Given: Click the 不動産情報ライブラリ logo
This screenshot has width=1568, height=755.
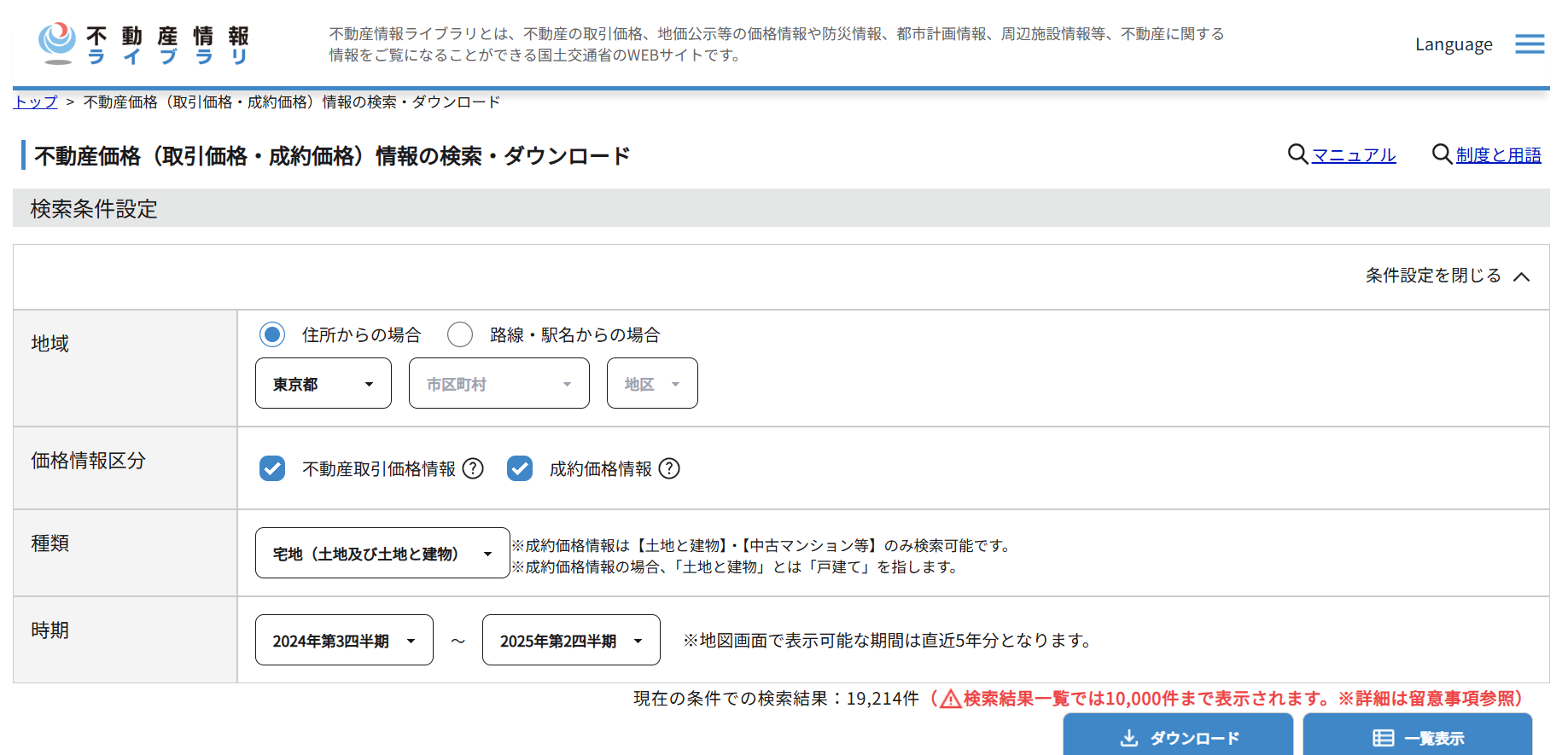Looking at the screenshot, I should click(x=143, y=44).
